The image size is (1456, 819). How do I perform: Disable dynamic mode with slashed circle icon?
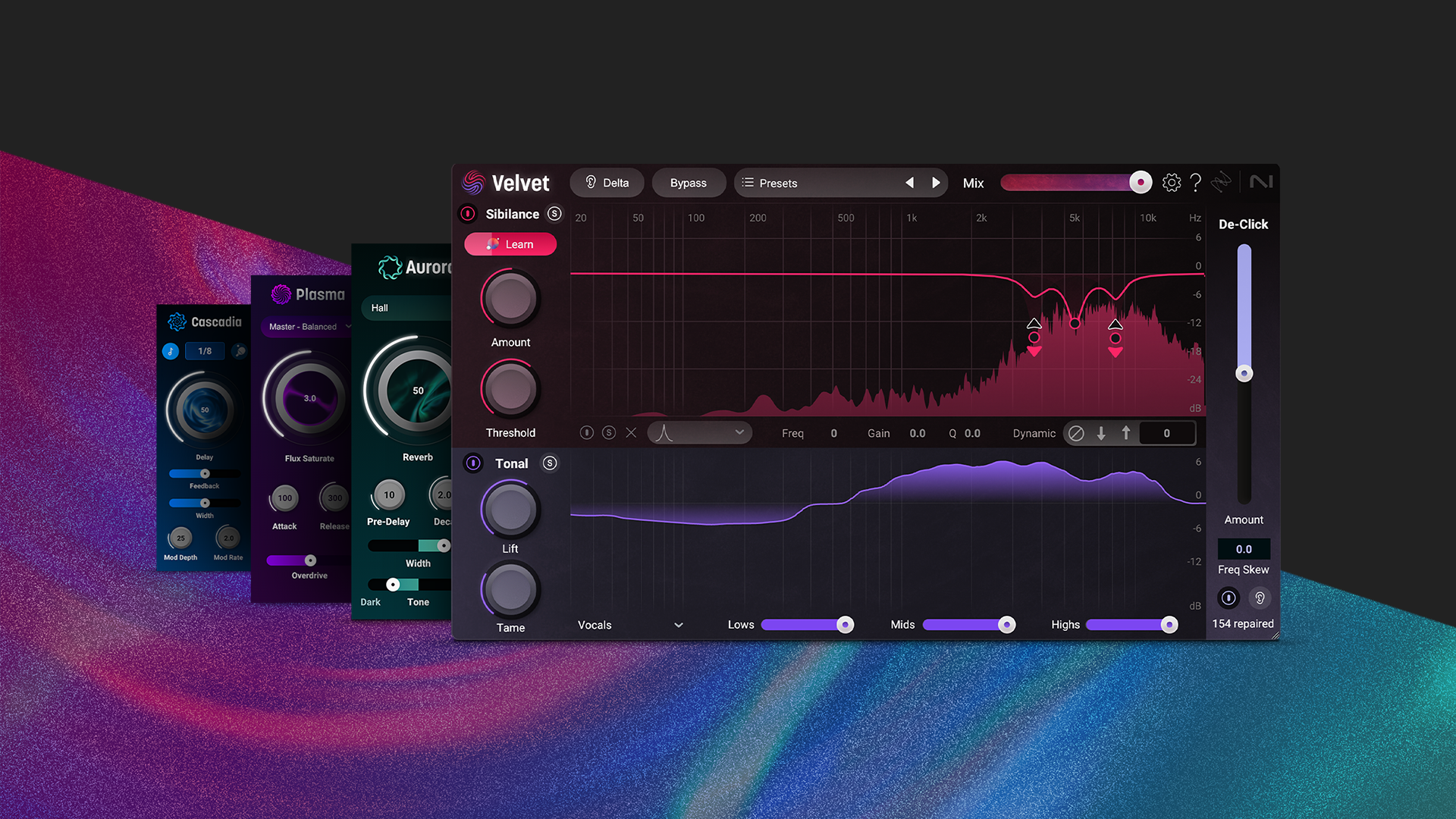(1075, 433)
